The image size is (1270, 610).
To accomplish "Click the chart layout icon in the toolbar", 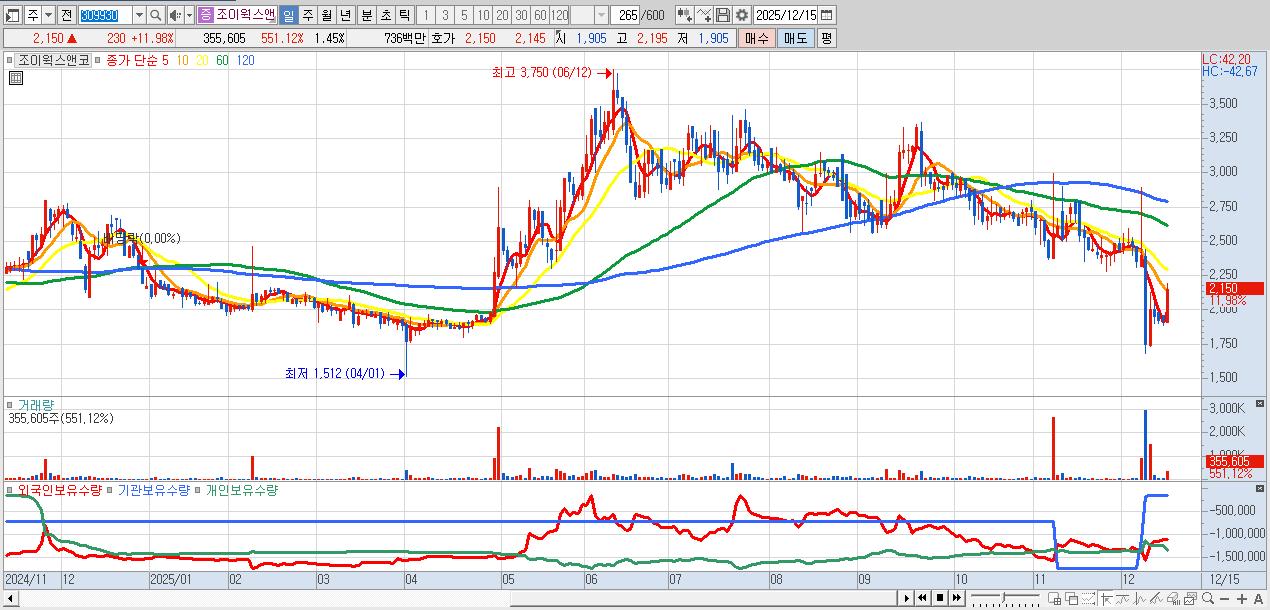I will [12, 15].
